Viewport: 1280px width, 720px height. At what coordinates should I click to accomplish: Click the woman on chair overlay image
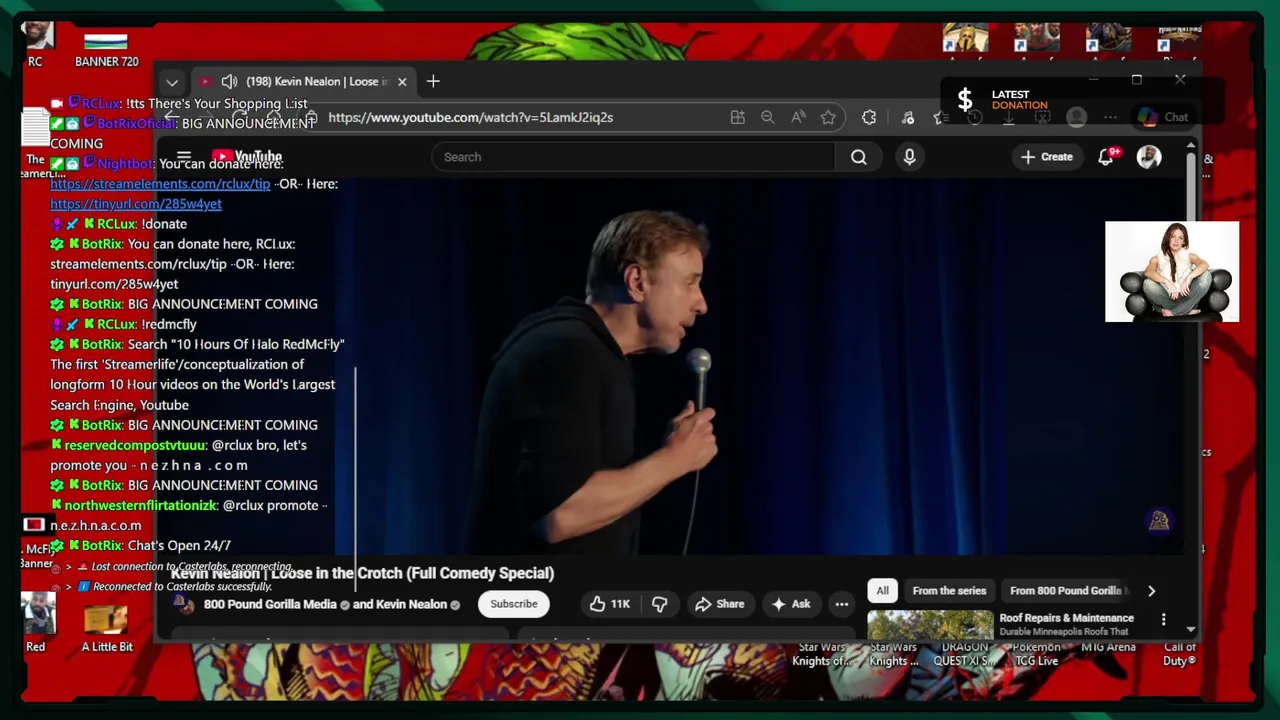[x=1172, y=272]
